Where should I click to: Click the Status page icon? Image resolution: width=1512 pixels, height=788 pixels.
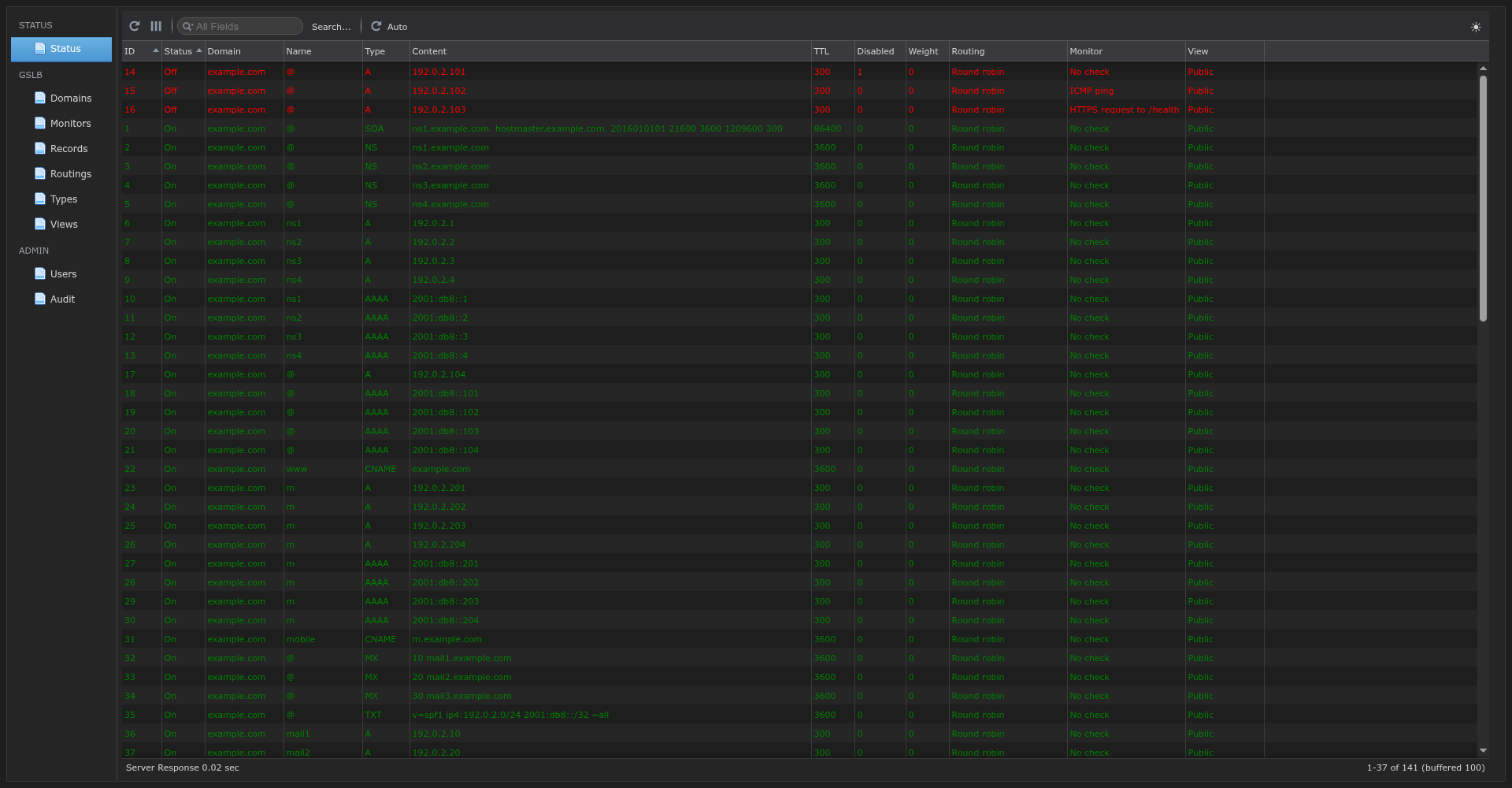point(40,48)
